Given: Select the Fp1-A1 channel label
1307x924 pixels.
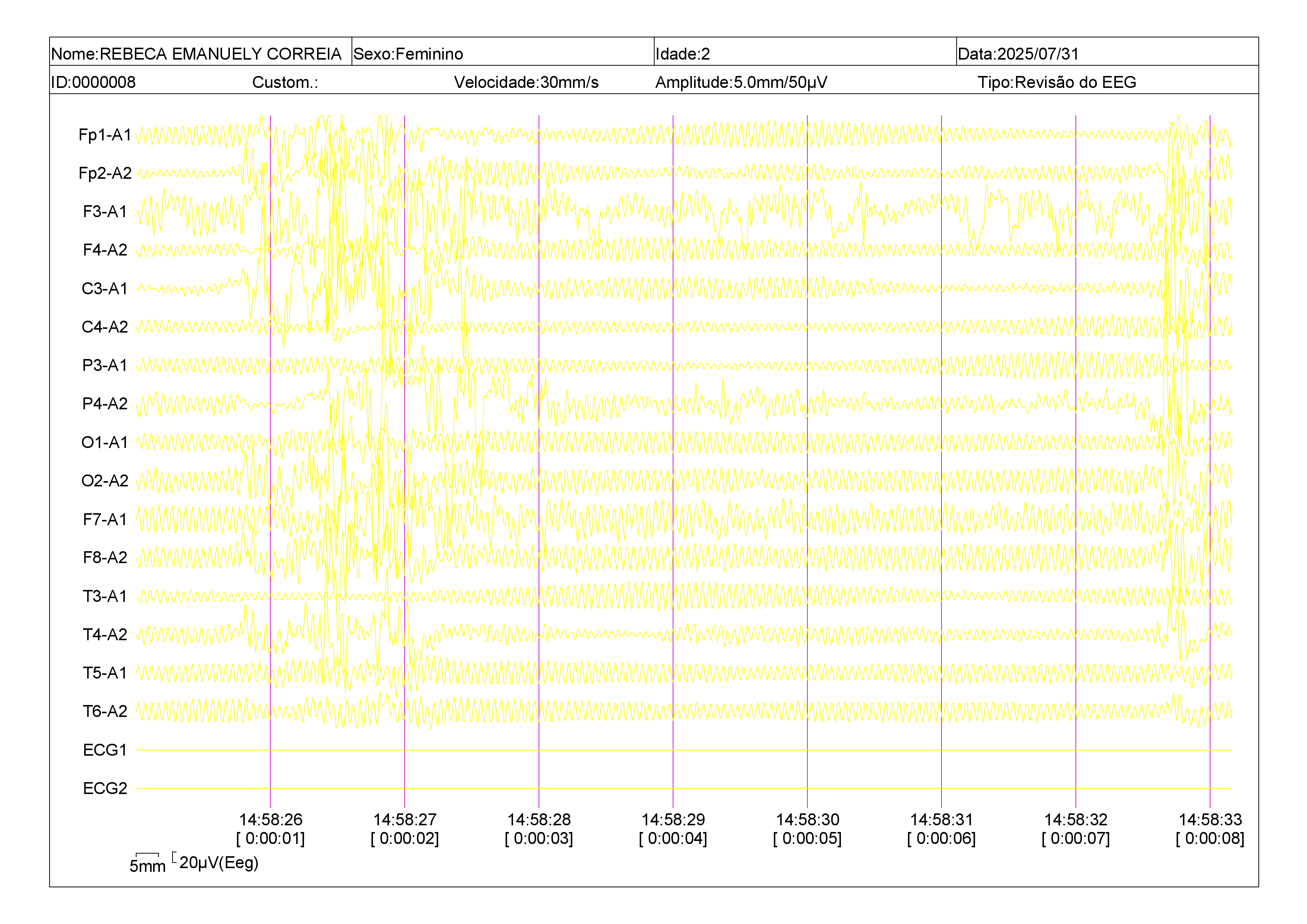Looking at the screenshot, I should coord(105,135).
